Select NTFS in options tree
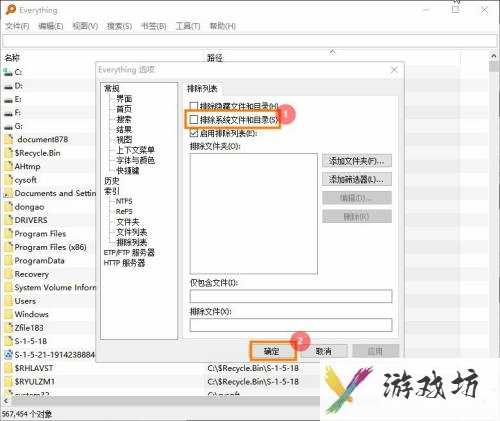The height and width of the screenshot is (421, 500). [x=124, y=201]
